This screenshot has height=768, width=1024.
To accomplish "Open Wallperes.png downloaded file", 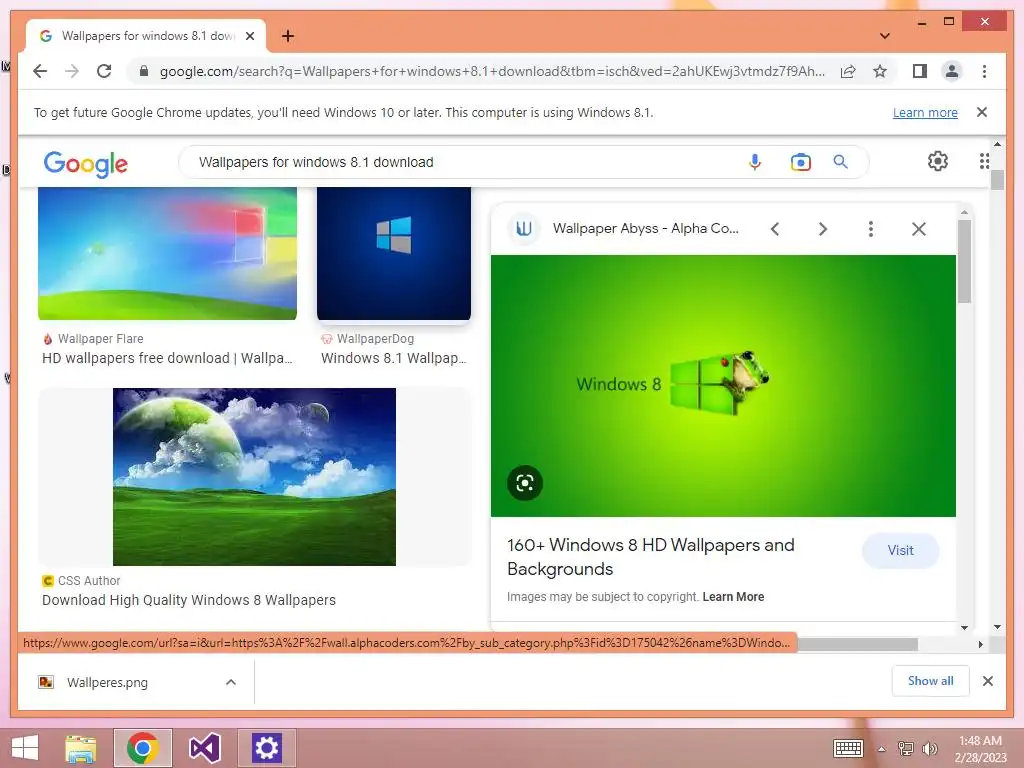I will [108, 682].
